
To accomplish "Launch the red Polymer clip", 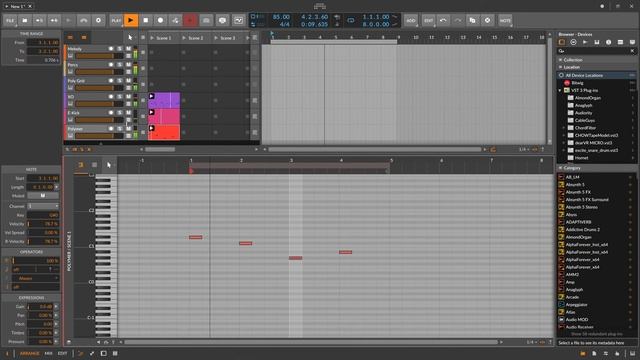I will pyautogui.click(x=151, y=128).
